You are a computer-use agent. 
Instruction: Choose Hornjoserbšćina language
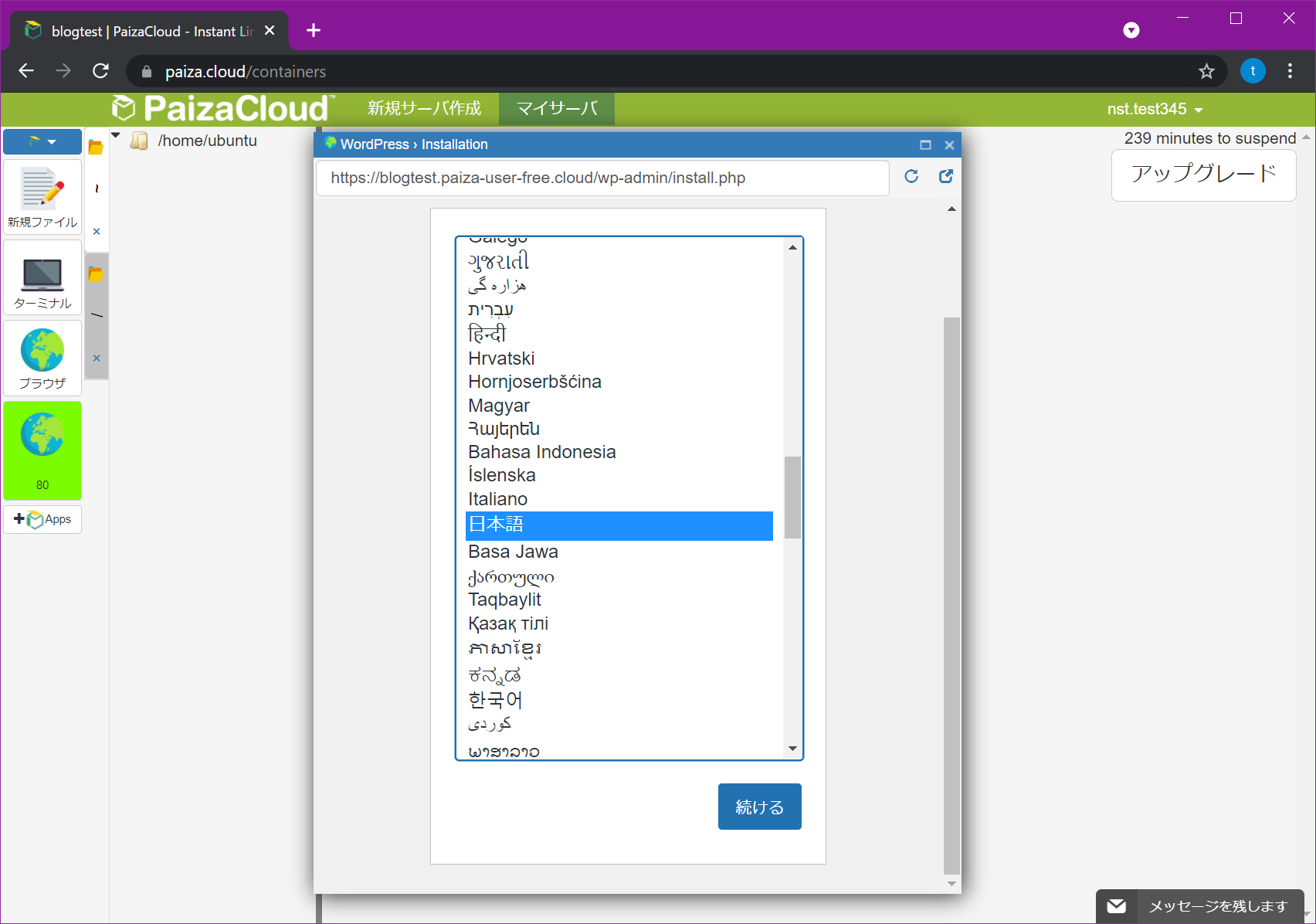pyautogui.click(x=619, y=382)
